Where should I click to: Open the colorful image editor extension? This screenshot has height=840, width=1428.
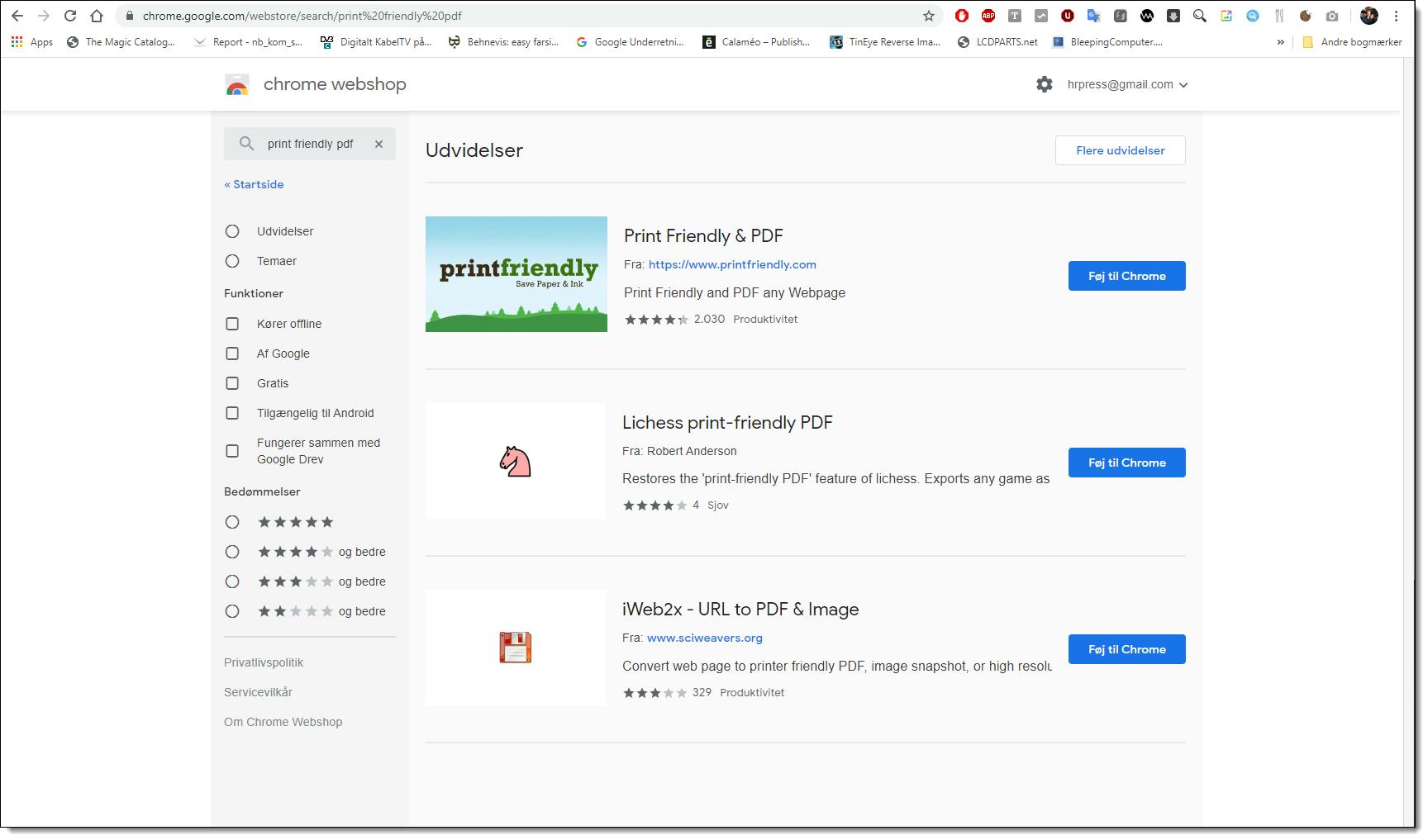(1226, 16)
